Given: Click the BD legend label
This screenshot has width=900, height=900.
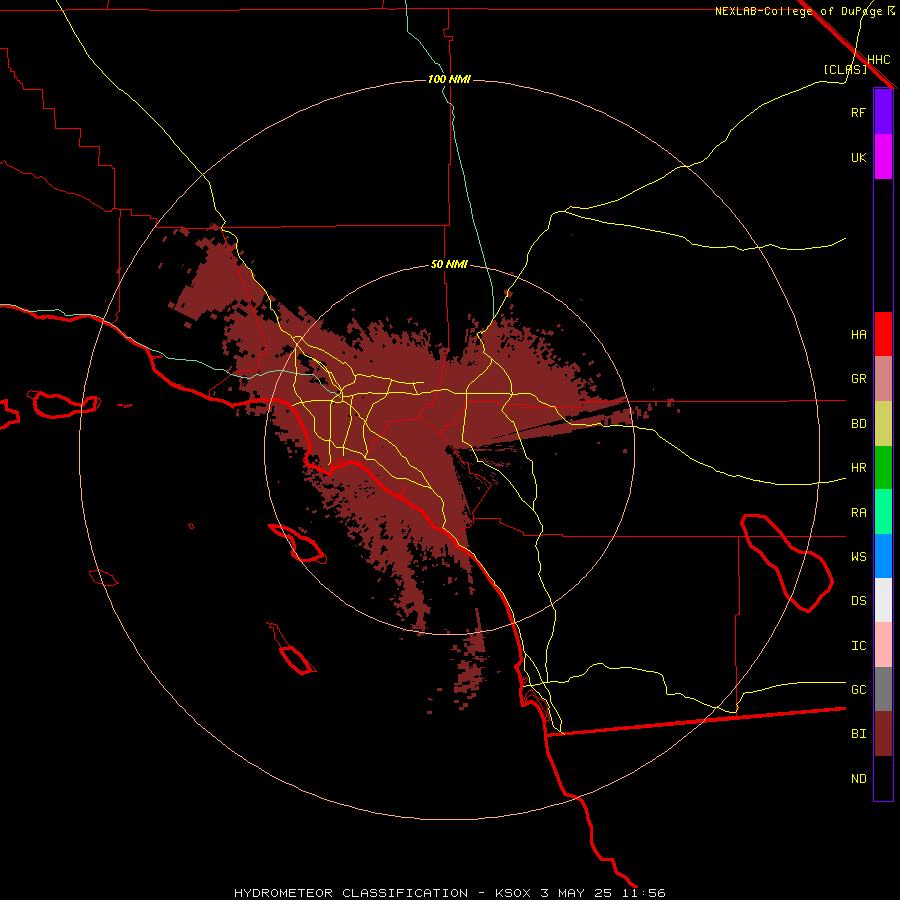Looking at the screenshot, I should [858, 424].
